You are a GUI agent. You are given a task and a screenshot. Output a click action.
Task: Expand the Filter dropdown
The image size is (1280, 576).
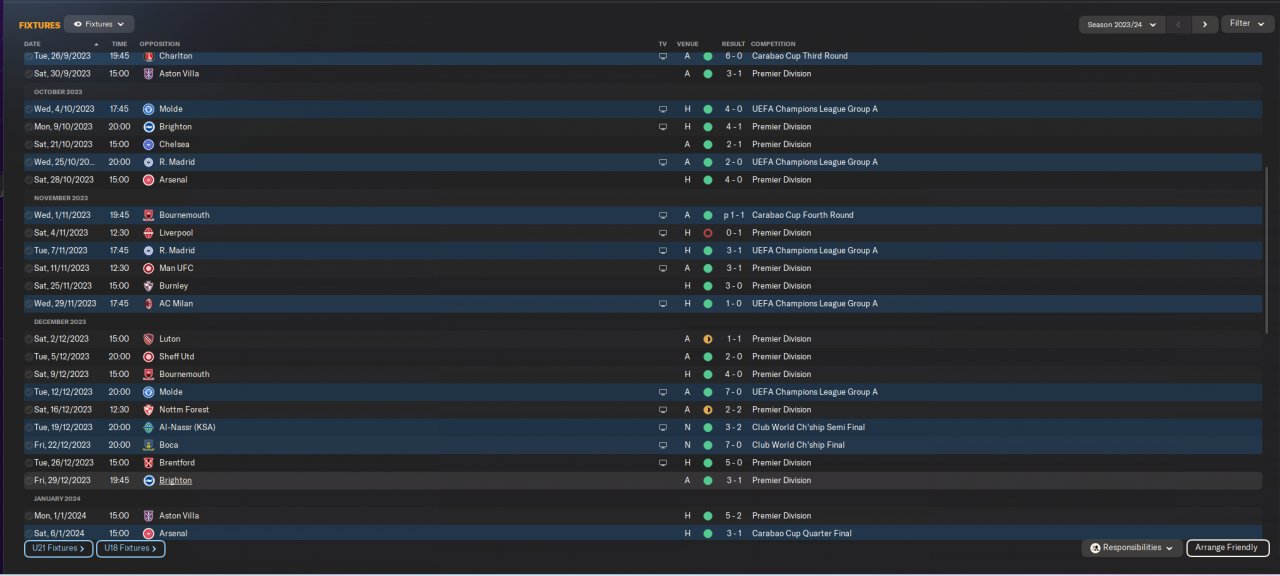pos(1247,24)
